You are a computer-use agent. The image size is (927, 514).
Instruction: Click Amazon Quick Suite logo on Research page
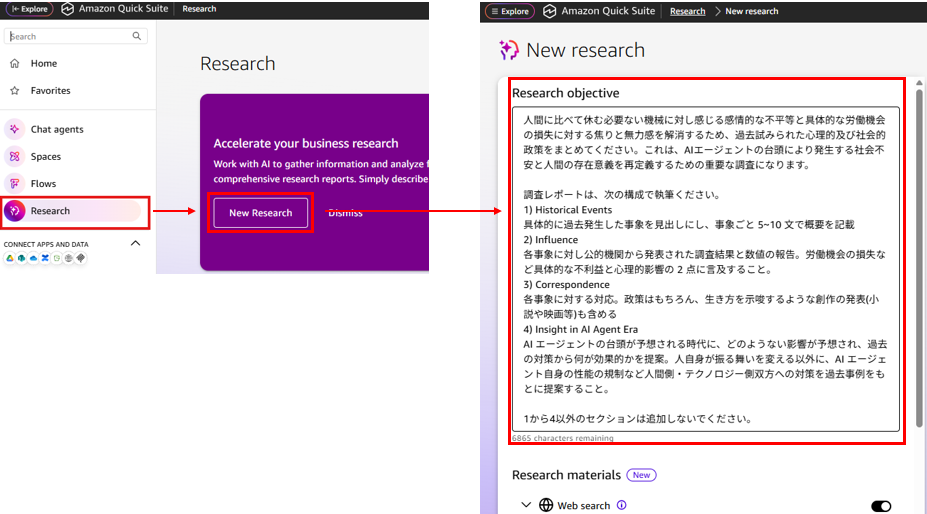[67, 9]
